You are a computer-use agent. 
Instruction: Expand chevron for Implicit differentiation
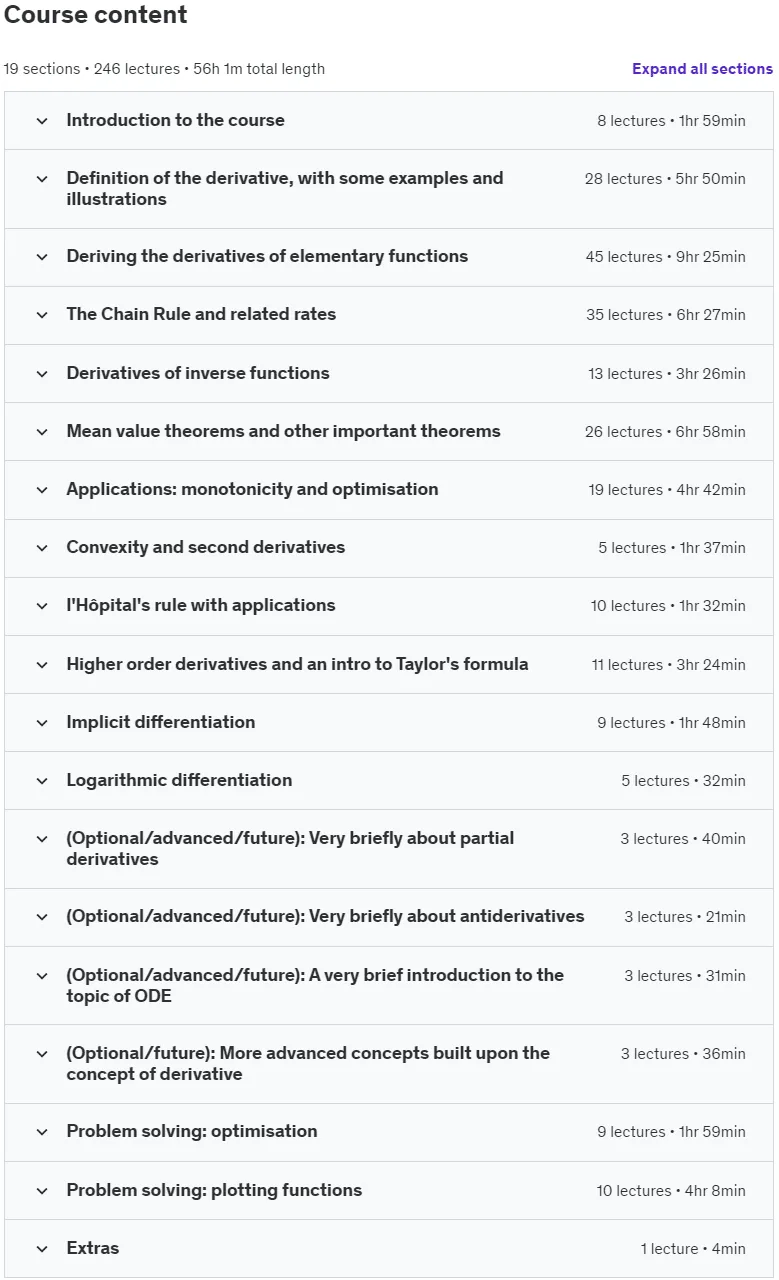pos(42,723)
